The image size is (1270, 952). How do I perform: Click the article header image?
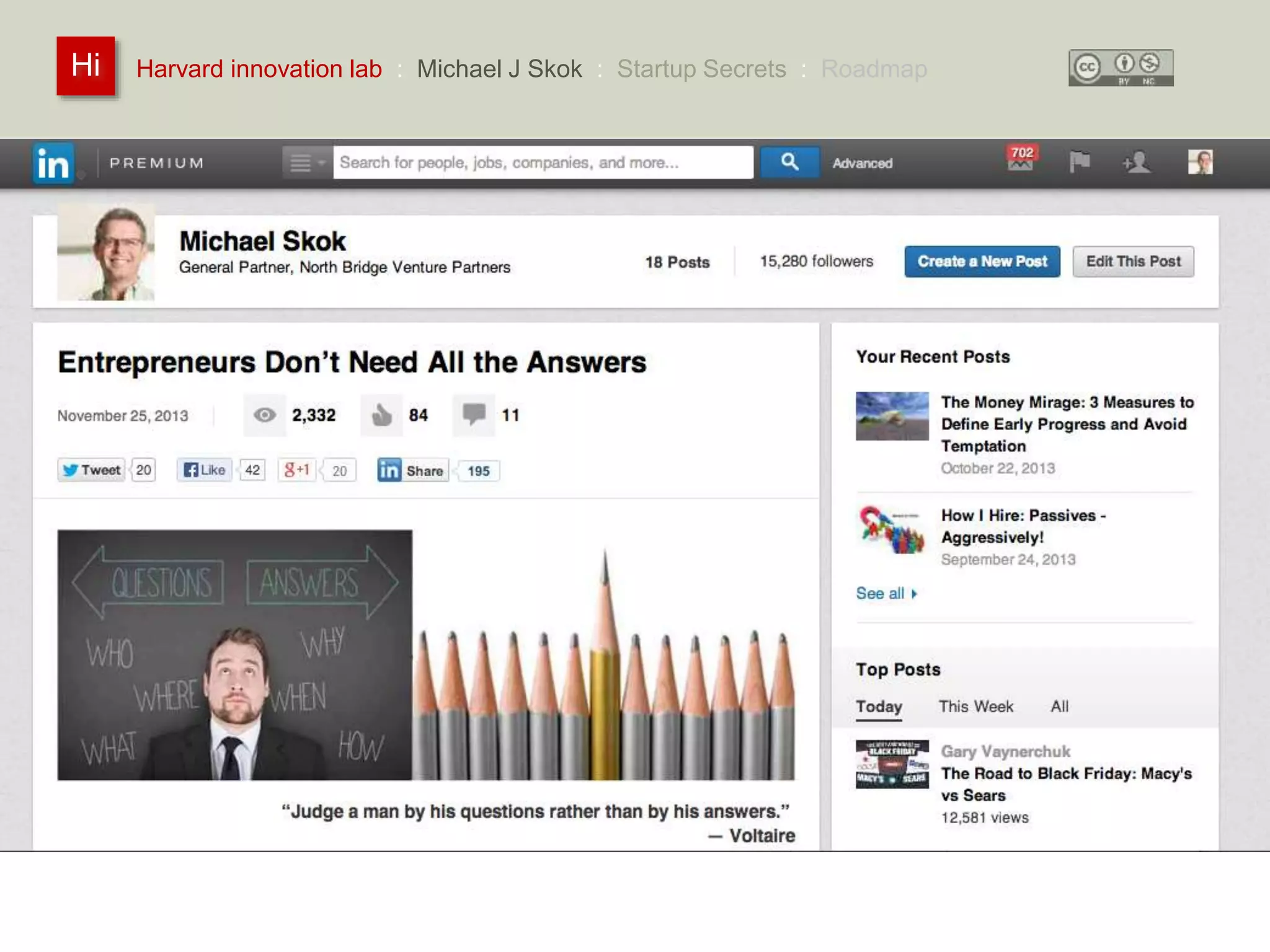point(426,655)
